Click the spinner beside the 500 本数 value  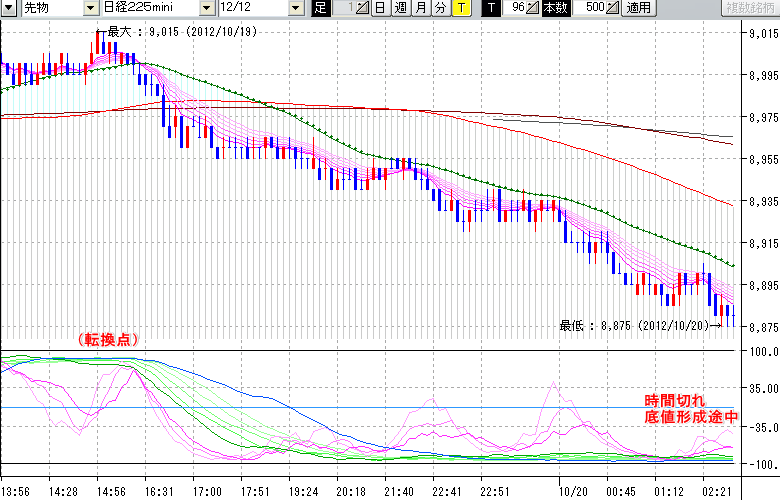pyautogui.click(x=612, y=8)
